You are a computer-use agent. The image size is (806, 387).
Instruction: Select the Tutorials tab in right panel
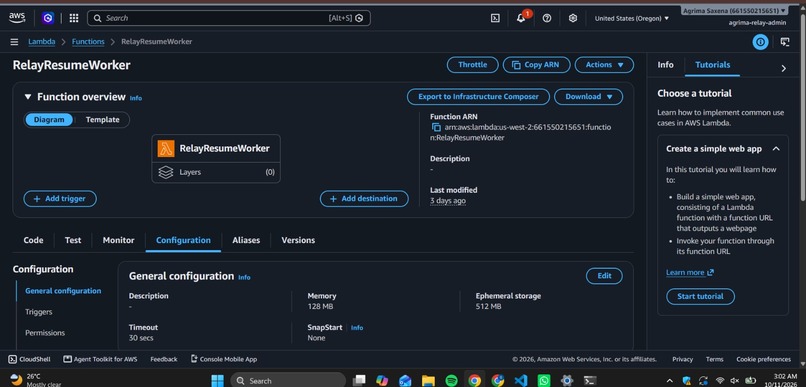(x=712, y=65)
